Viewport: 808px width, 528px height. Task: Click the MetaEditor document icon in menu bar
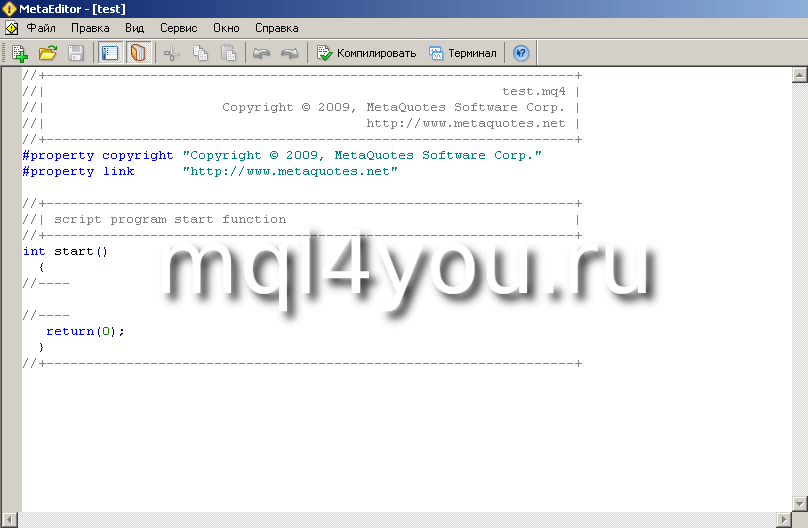[11, 28]
